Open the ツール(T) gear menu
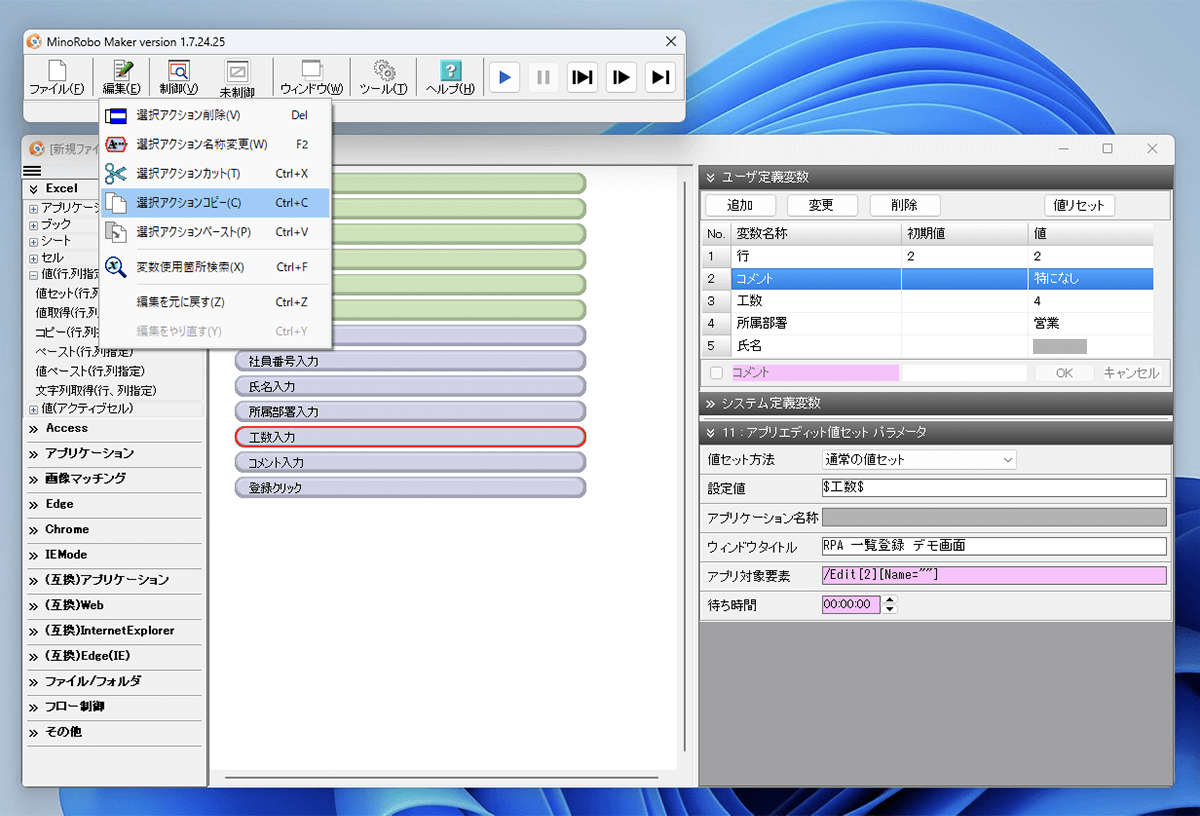 coord(383,77)
